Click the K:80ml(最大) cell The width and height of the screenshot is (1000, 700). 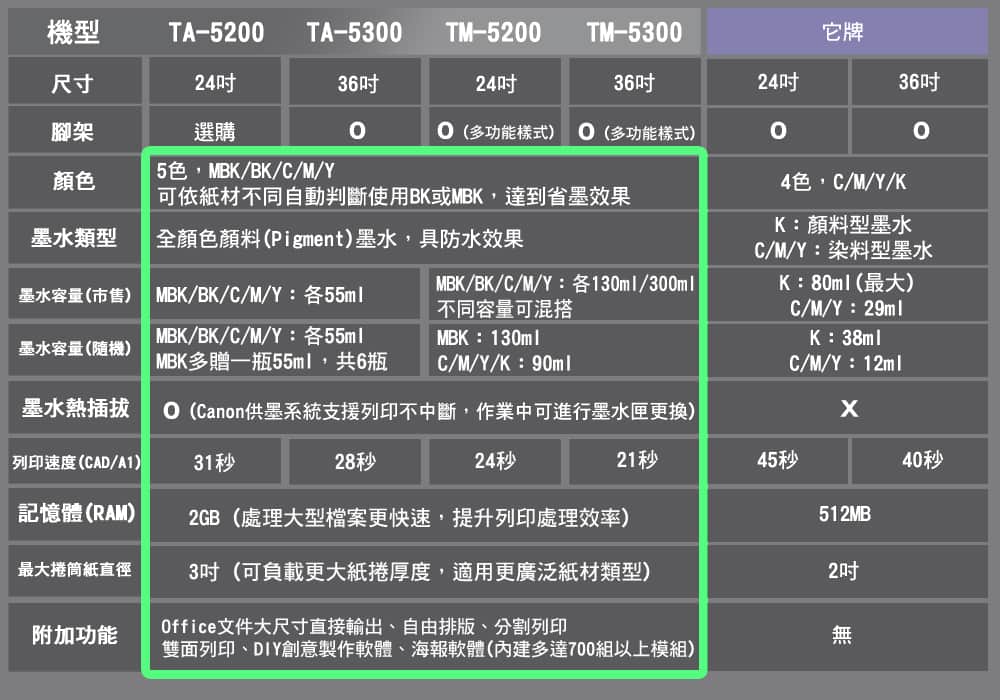847,295
